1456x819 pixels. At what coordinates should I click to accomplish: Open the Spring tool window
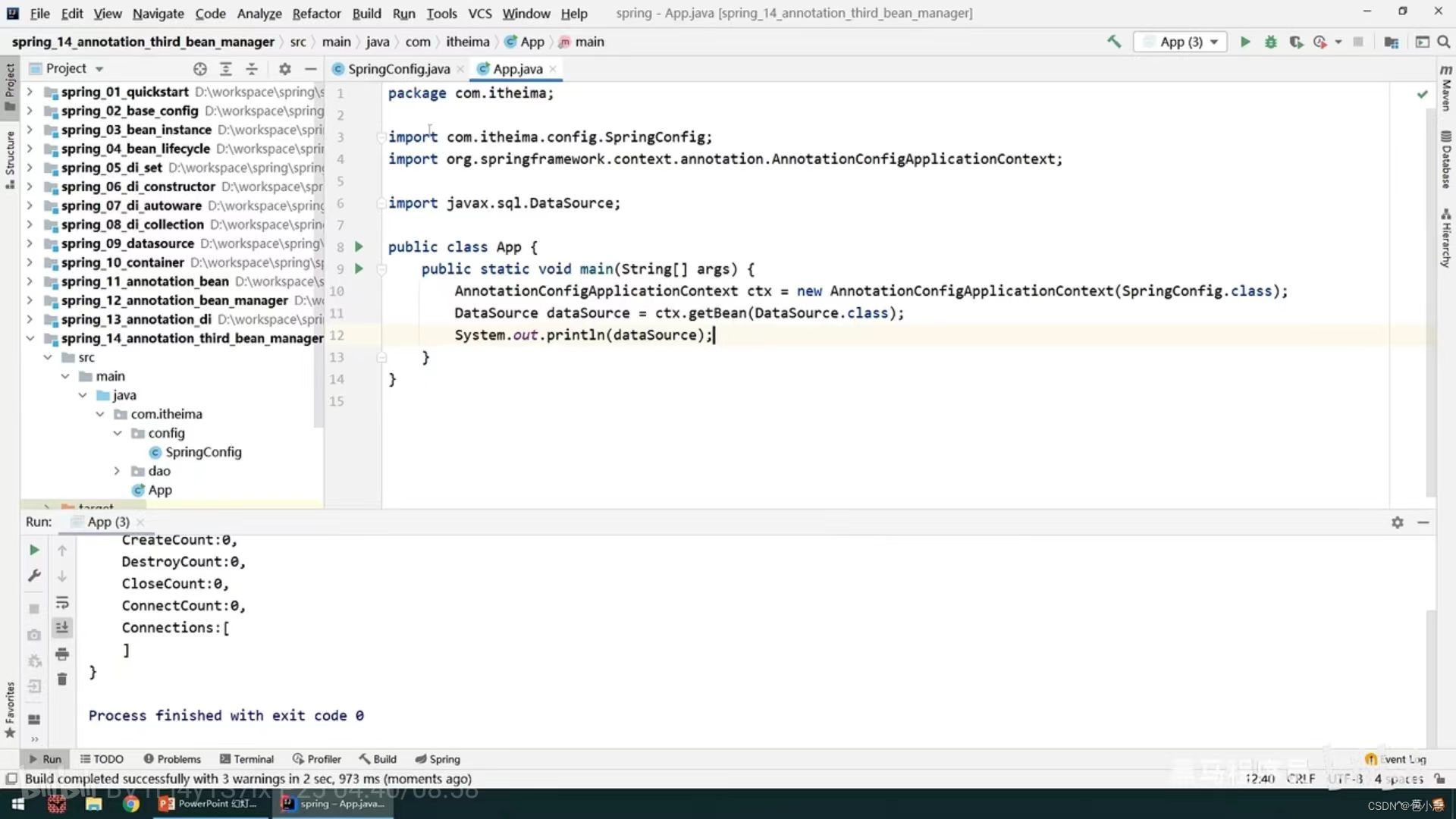(x=438, y=759)
